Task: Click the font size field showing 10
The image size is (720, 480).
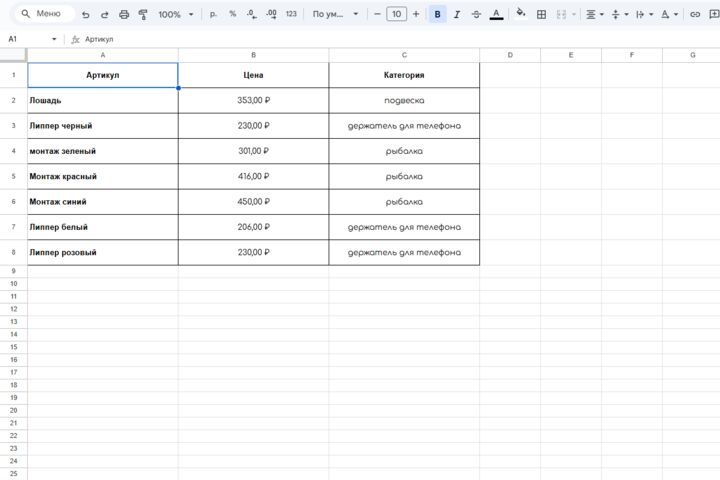Action: 397,14
